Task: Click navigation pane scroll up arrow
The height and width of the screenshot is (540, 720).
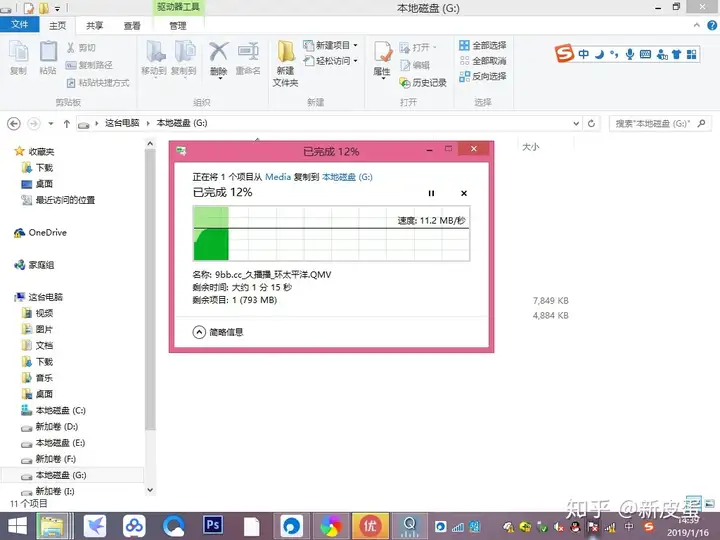Action: [x=150, y=144]
